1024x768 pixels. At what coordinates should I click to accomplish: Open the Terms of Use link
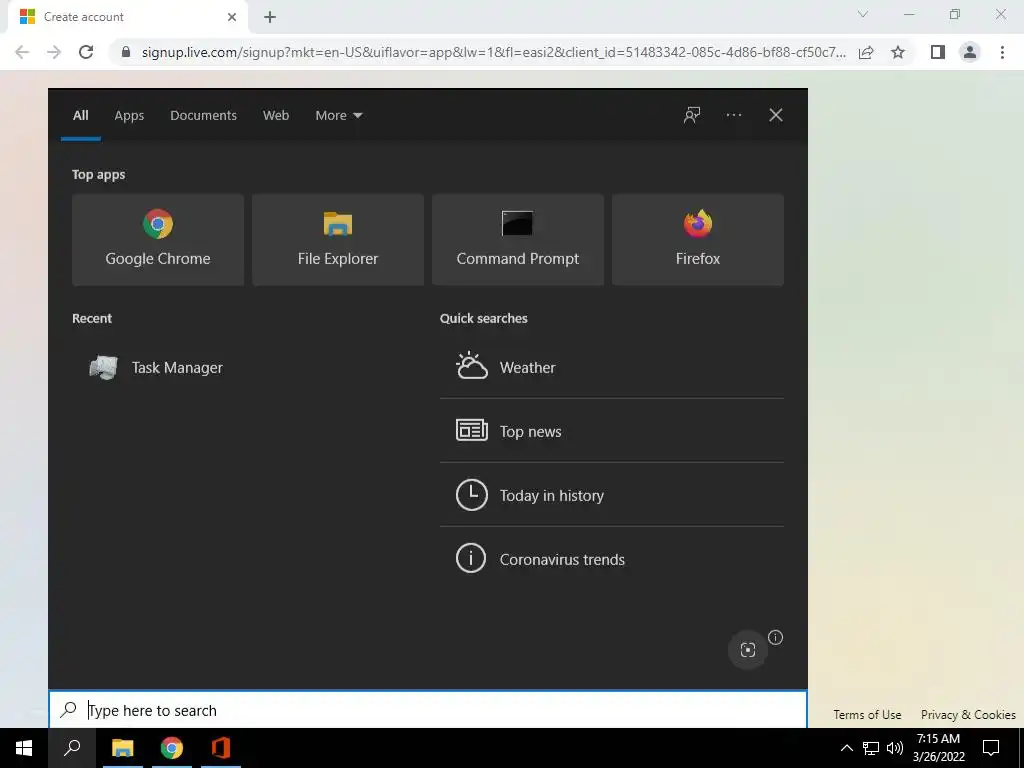coord(867,714)
